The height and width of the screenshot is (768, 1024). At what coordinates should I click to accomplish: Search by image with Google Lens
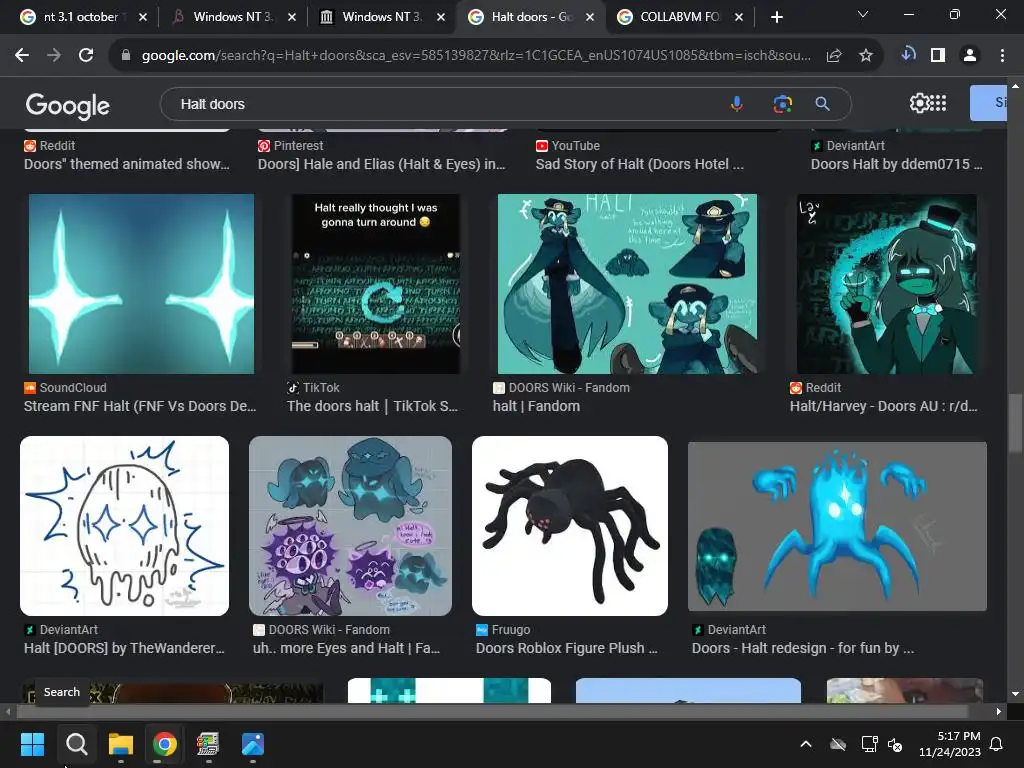(782, 104)
